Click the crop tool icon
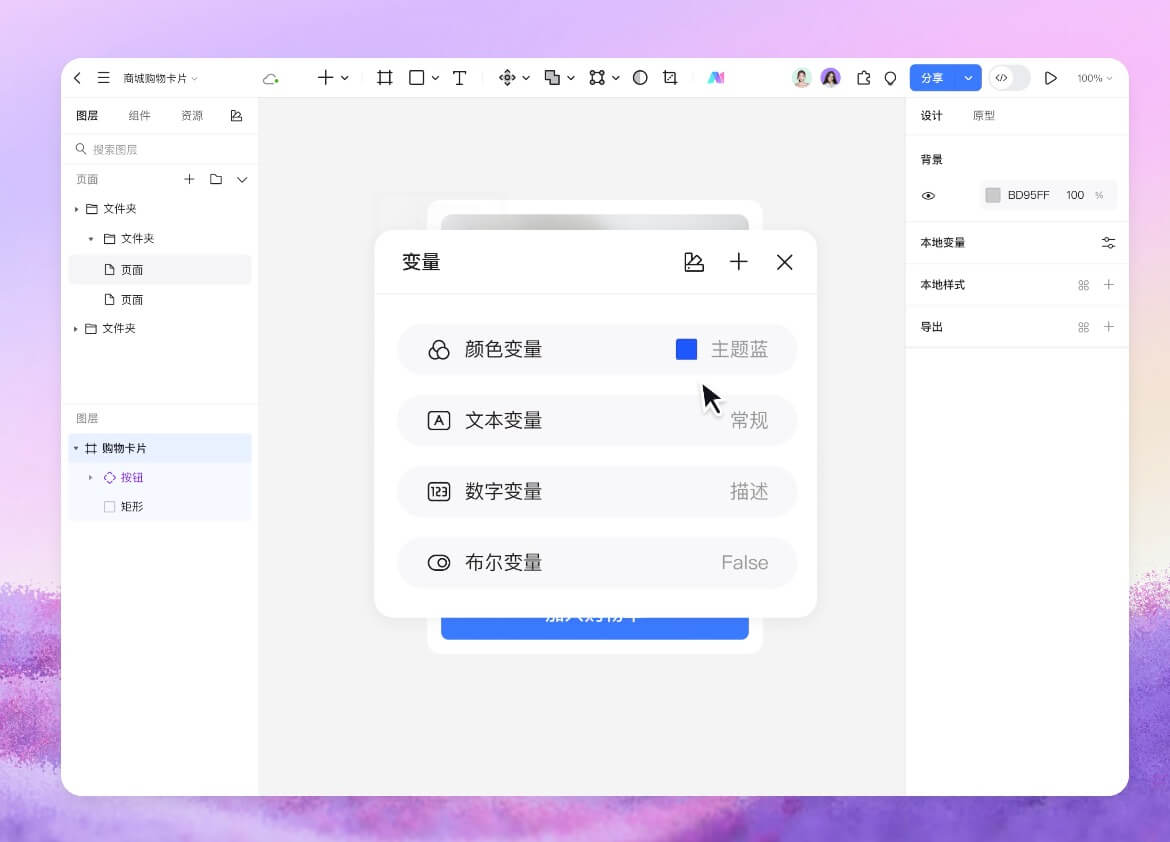The height and width of the screenshot is (842, 1170). (670, 78)
